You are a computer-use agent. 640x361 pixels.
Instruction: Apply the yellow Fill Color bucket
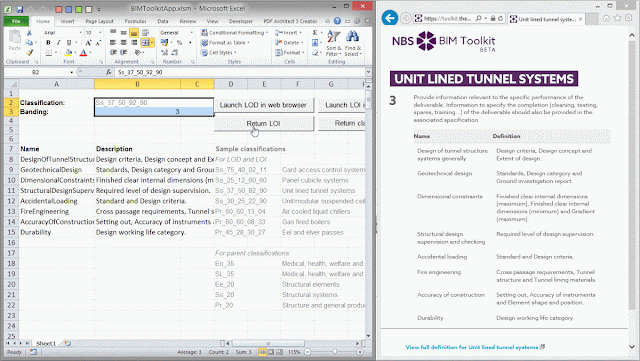pos(69,53)
